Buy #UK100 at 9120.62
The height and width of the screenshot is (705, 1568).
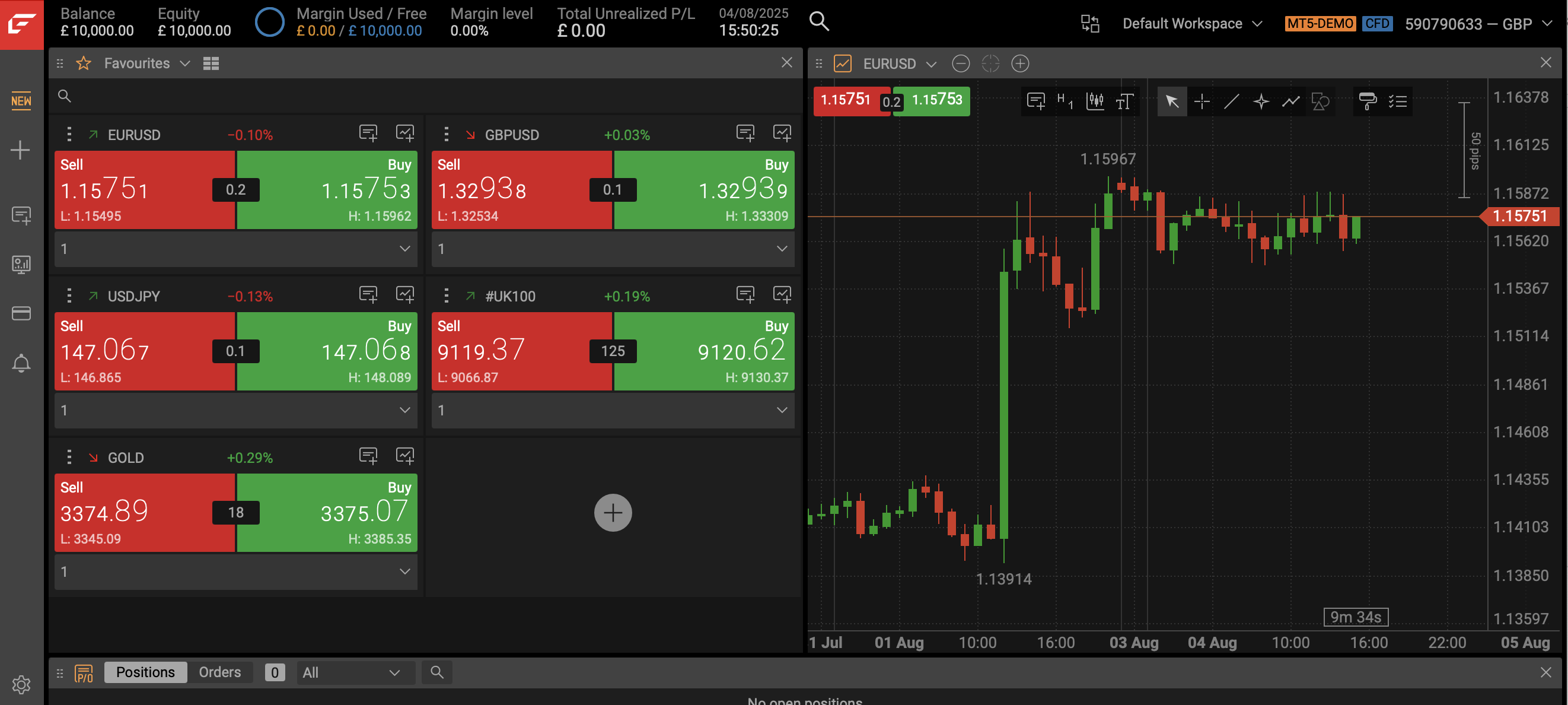(705, 351)
